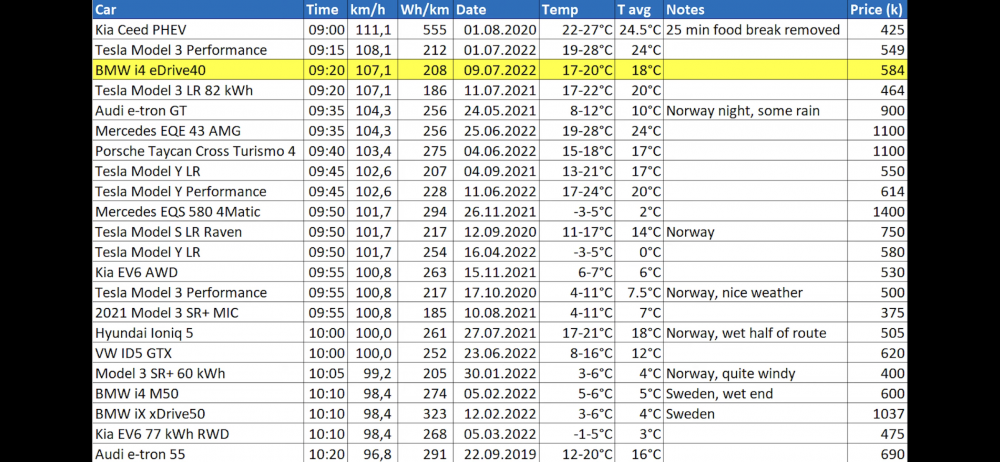Select the 'Tesla Model Y Performance' cell

pos(198,191)
